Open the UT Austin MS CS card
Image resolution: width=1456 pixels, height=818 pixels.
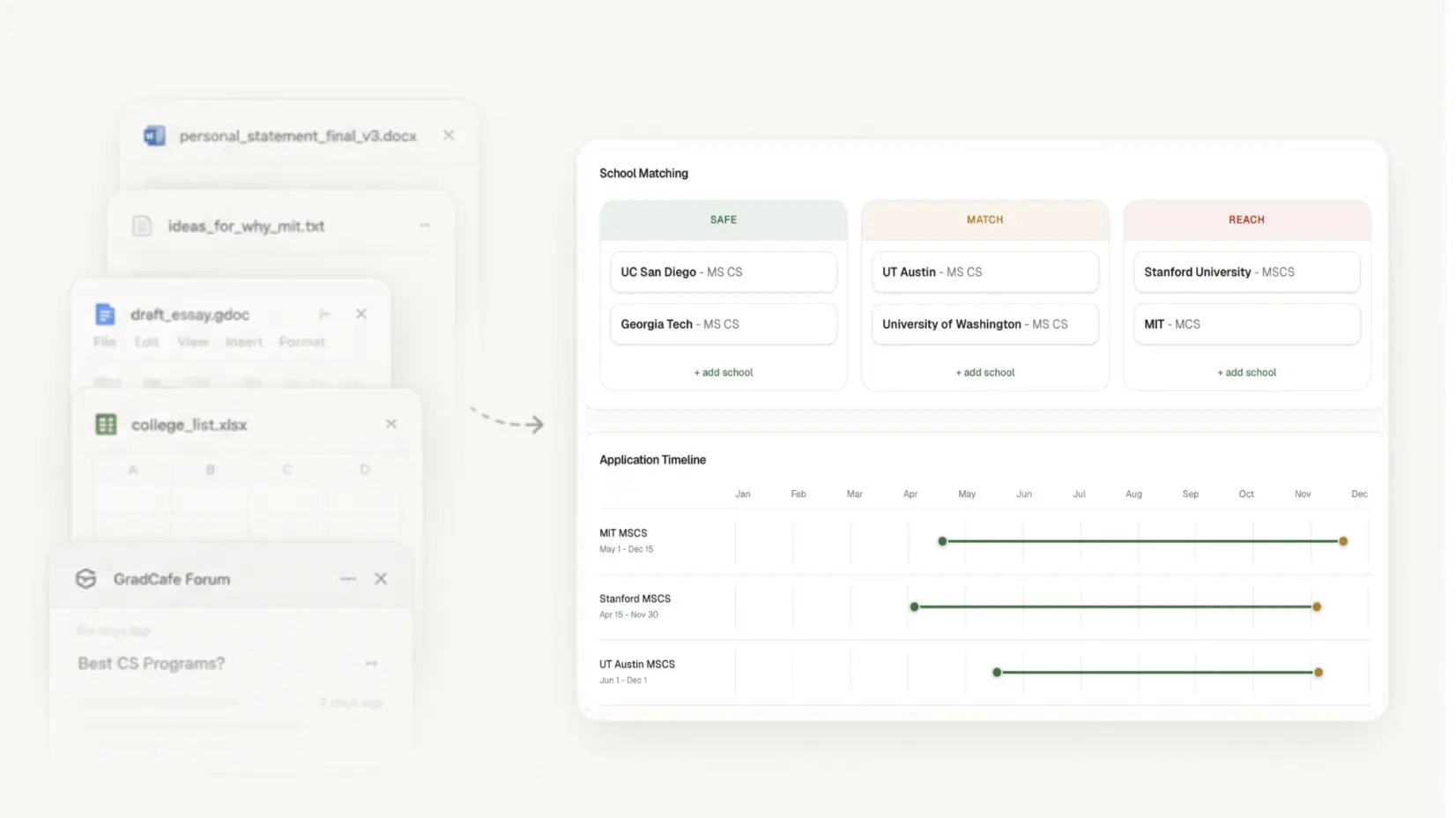(x=985, y=271)
